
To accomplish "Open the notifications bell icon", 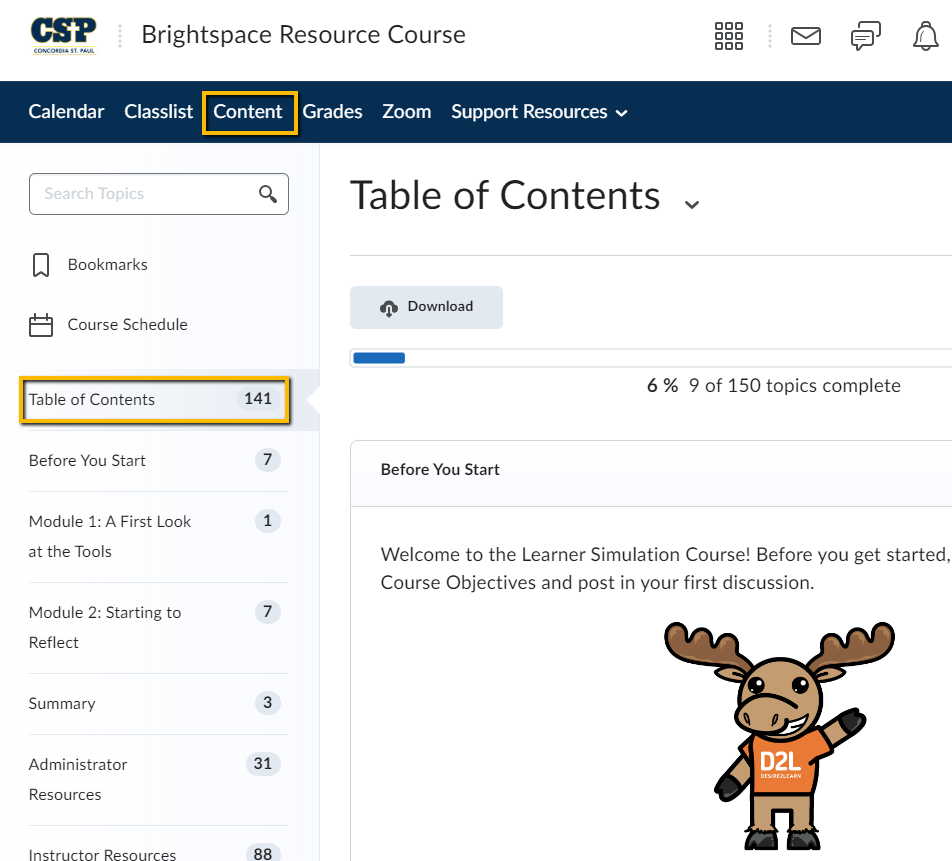I will pyautogui.click(x=926, y=36).
